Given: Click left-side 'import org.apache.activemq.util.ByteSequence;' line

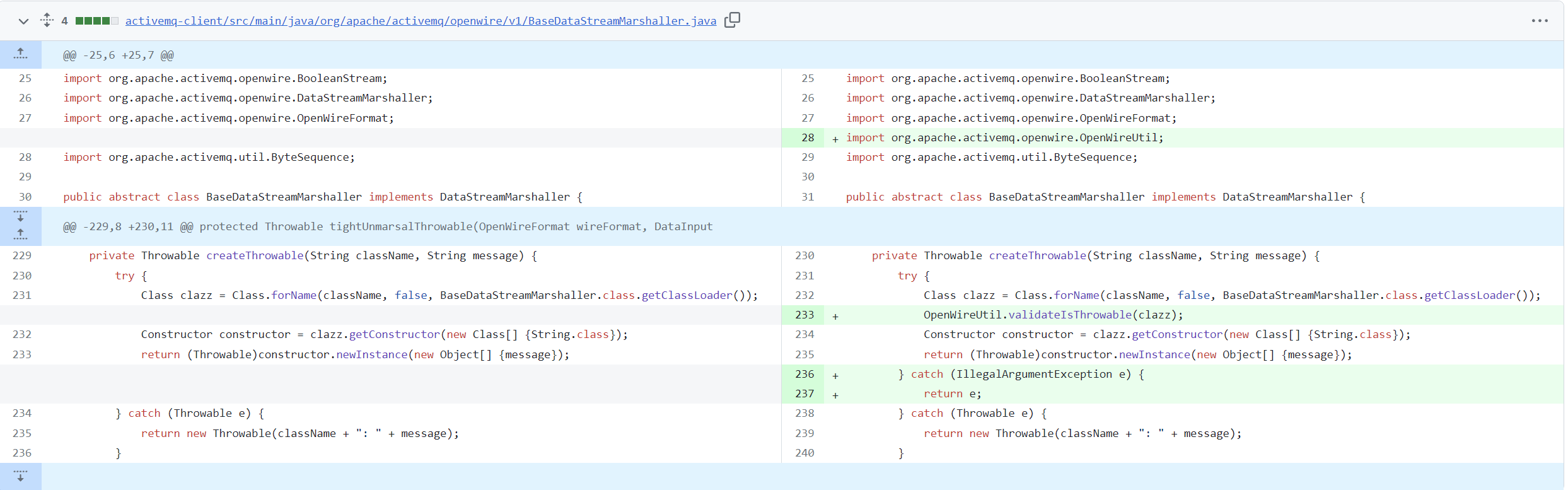Looking at the screenshot, I should [x=209, y=157].
